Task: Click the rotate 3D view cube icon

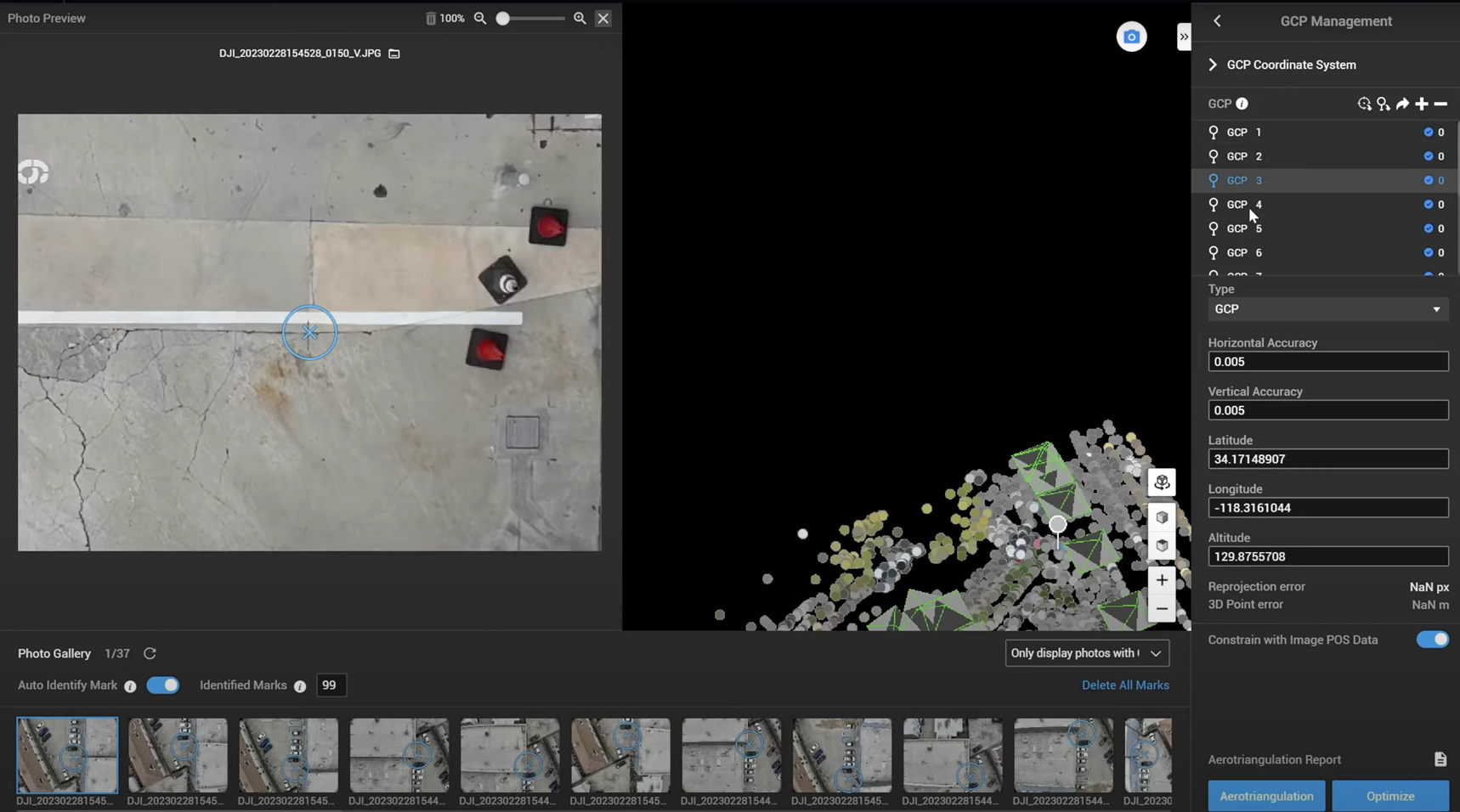Action: pyautogui.click(x=1162, y=482)
